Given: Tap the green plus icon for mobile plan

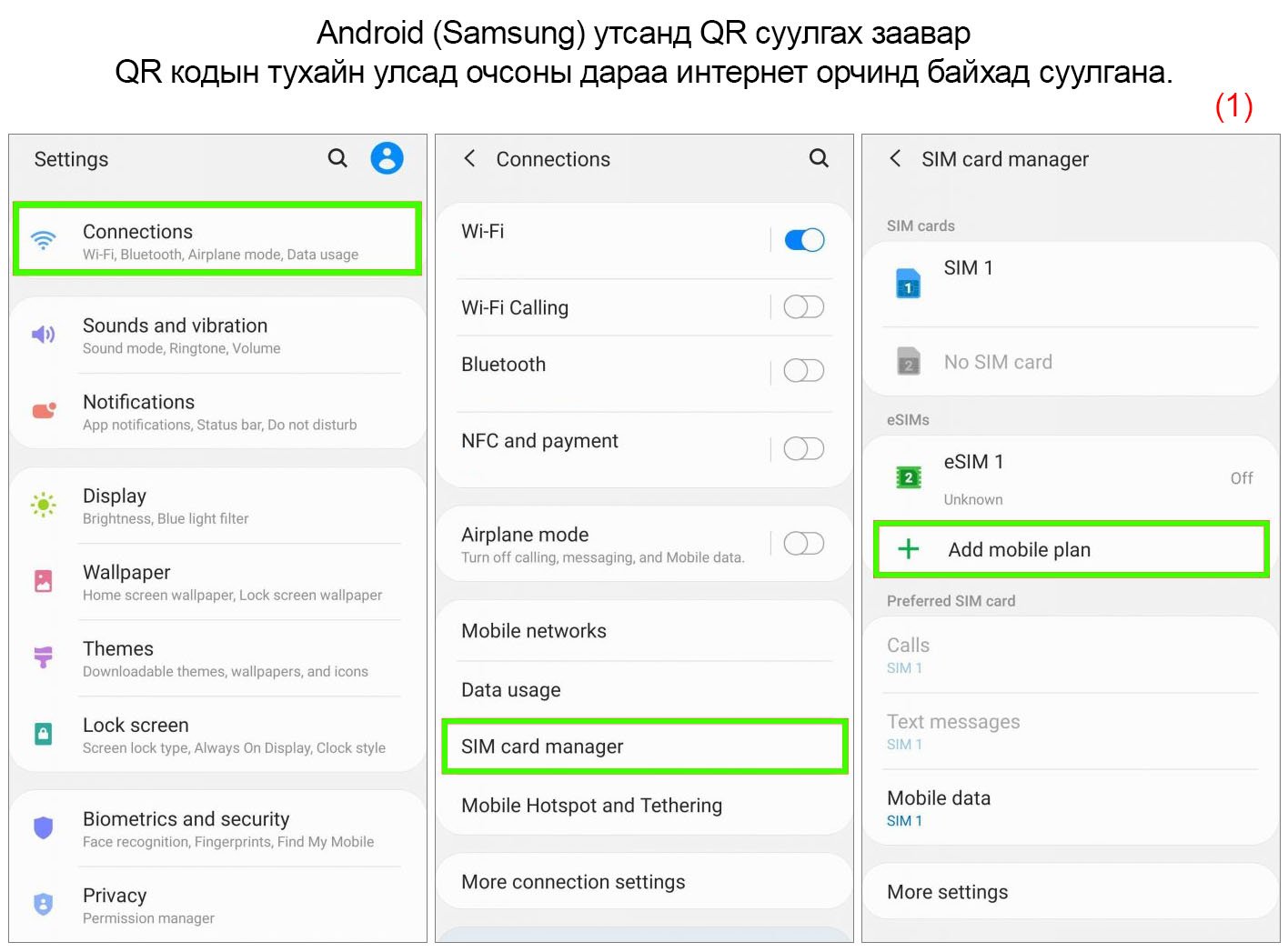Looking at the screenshot, I should 908,549.
